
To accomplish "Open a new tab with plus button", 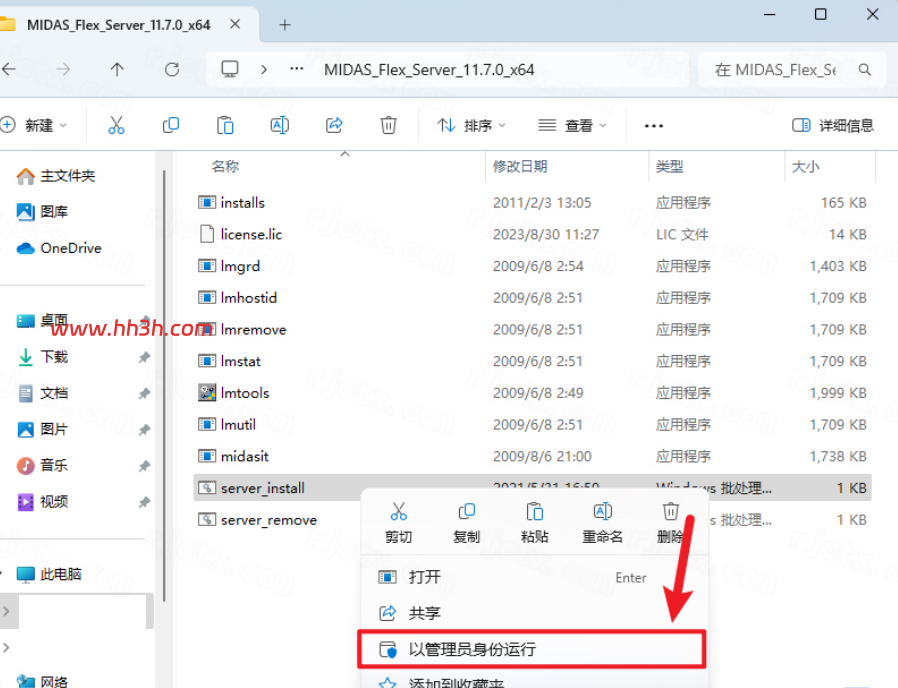I will [x=285, y=25].
